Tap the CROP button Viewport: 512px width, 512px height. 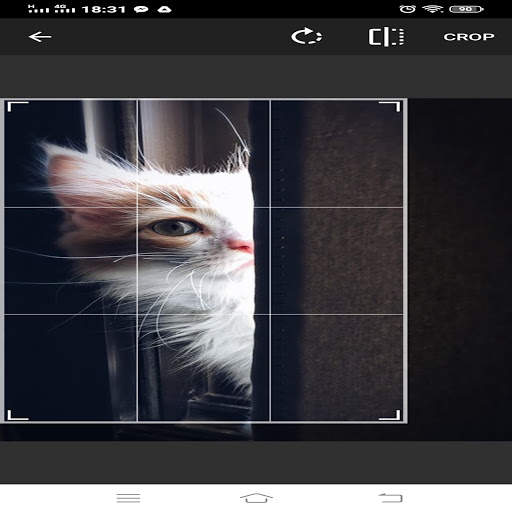[x=469, y=37]
